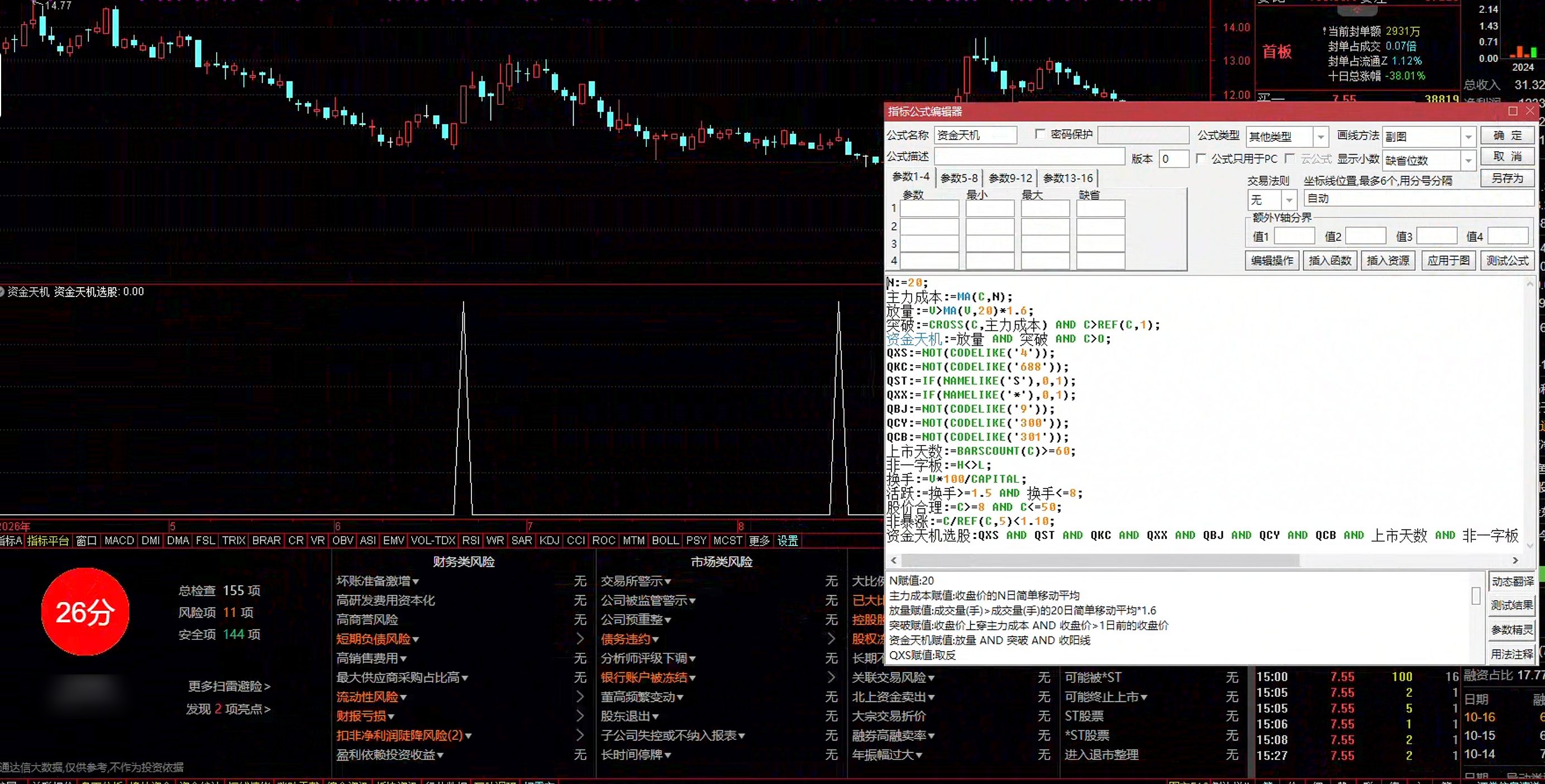The image size is (1545, 784).
Task: Click the right arrow of the formula horizontal scrollbar
Action: click(1515, 560)
